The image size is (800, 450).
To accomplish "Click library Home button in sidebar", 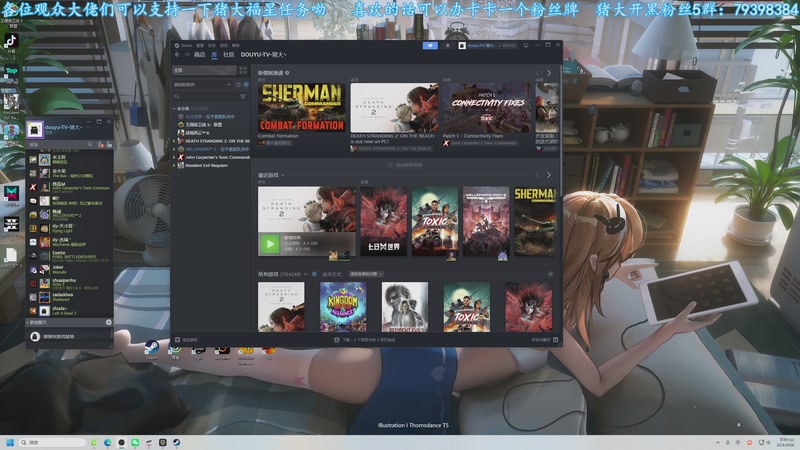I will pos(205,70).
